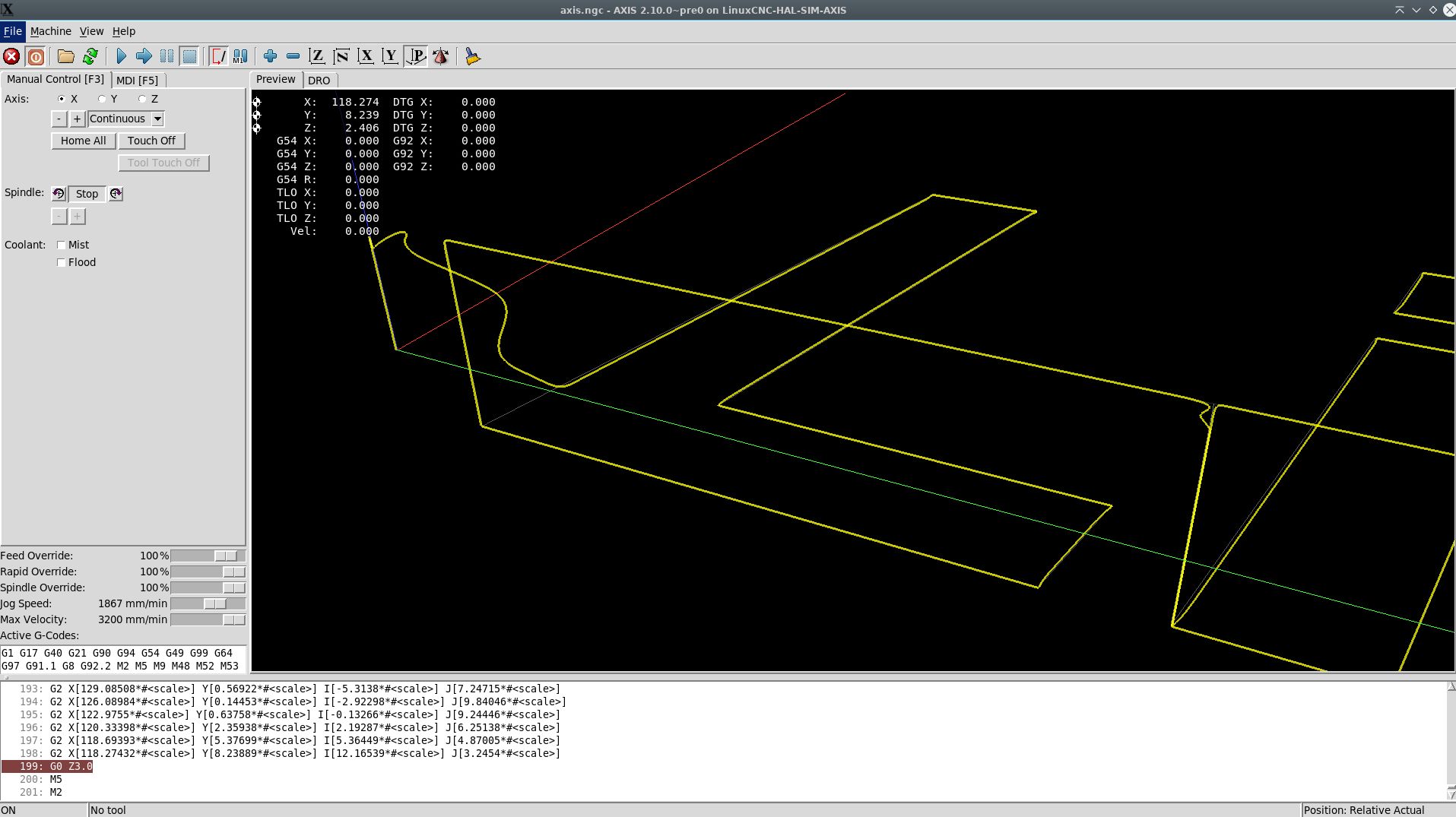The image size is (1456, 817).
Task: Open the Machine menu
Action: [x=51, y=31]
